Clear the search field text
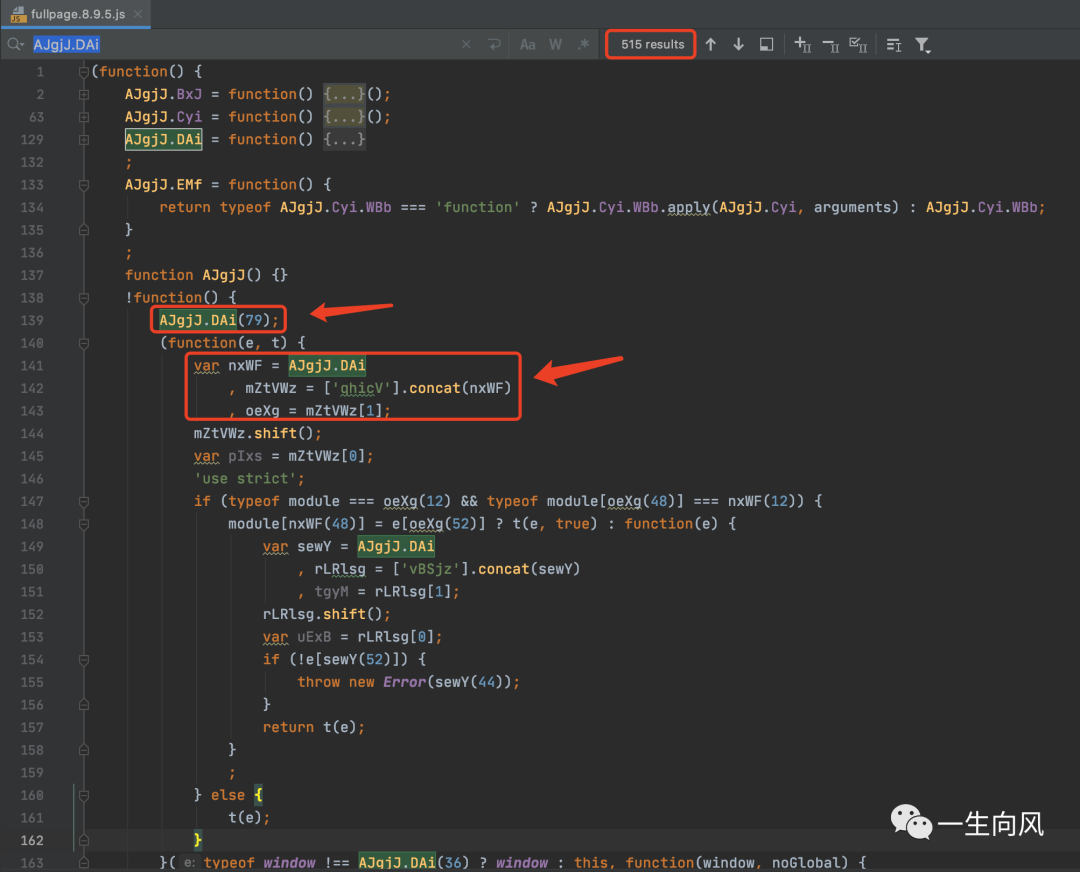Screen dimensions: 1080x872 466,45
